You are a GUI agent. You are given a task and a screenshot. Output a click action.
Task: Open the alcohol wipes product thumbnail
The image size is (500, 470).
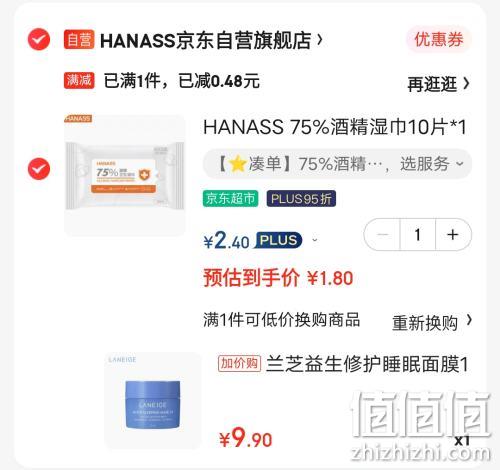click(x=125, y=176)
